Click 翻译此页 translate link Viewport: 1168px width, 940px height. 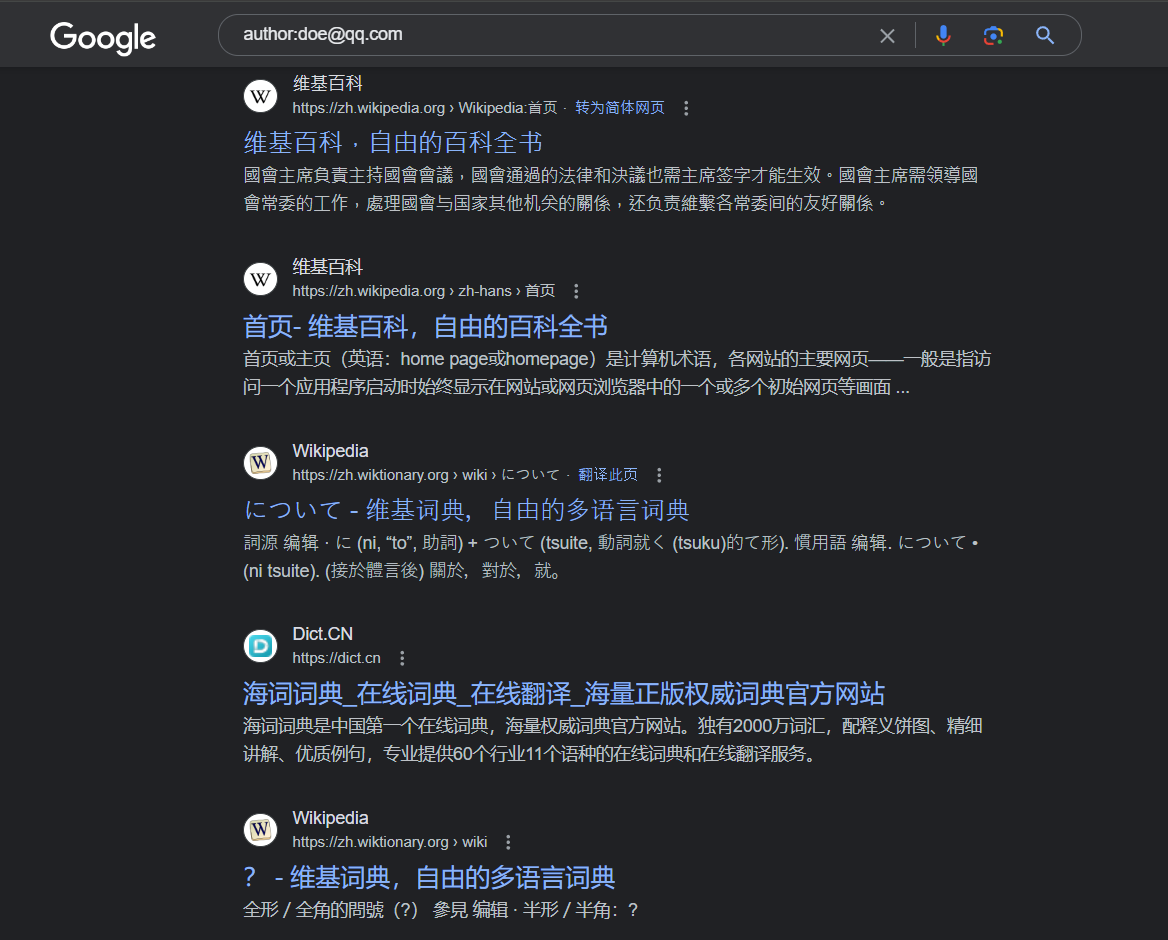[608, 475]
